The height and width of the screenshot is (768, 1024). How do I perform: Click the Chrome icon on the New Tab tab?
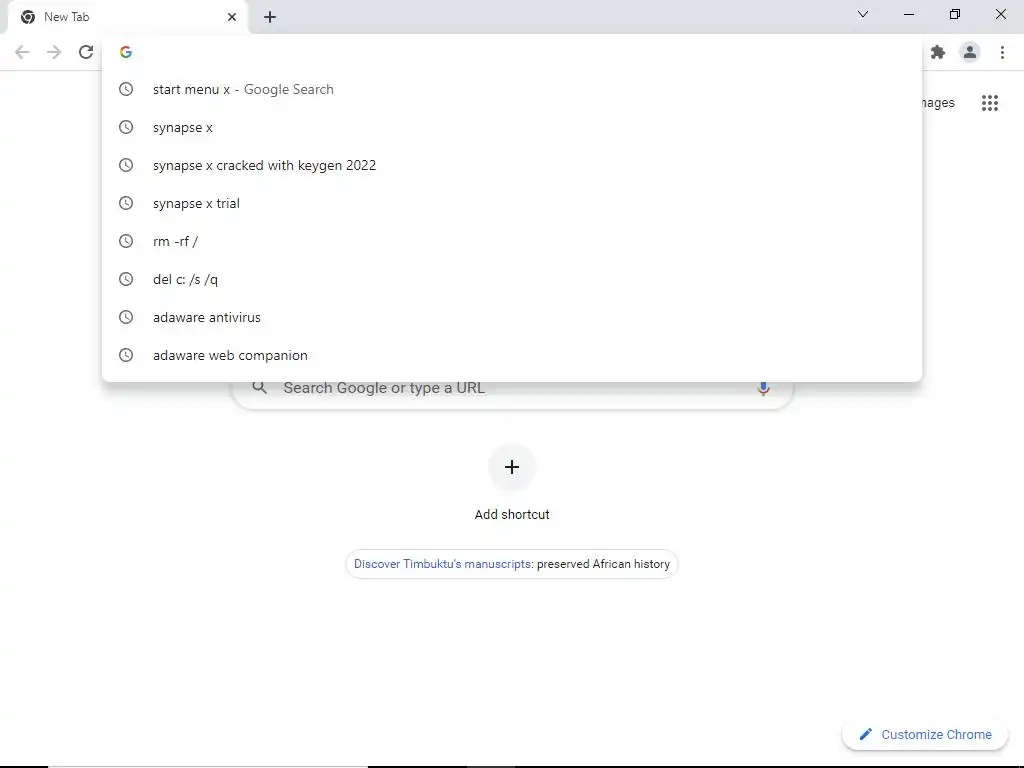tap(28, 17)
